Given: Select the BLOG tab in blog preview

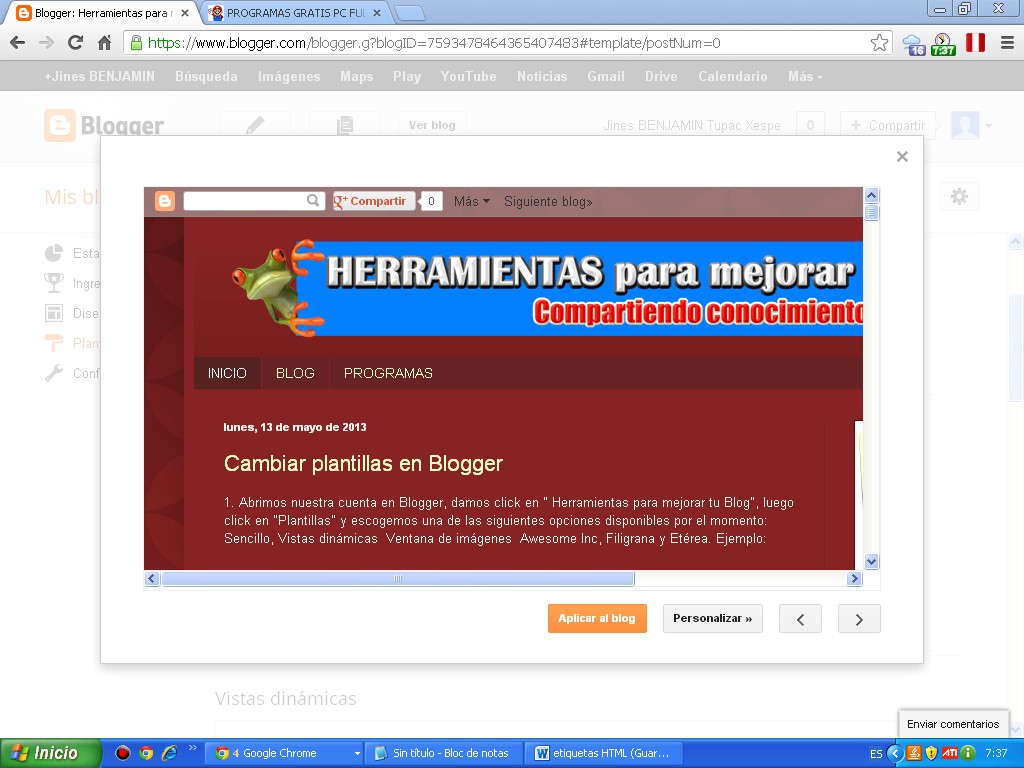Looking at the screenshot, I should (295, 373).
